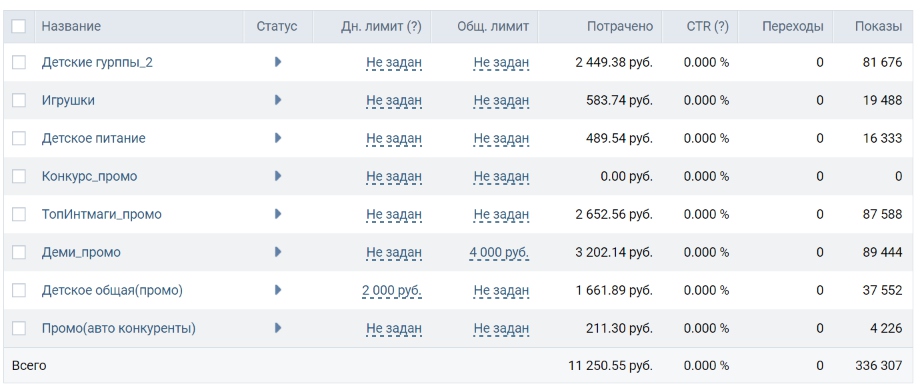
Task: Go to the Детское питание campaign
Action: click(x=93, y=138)
